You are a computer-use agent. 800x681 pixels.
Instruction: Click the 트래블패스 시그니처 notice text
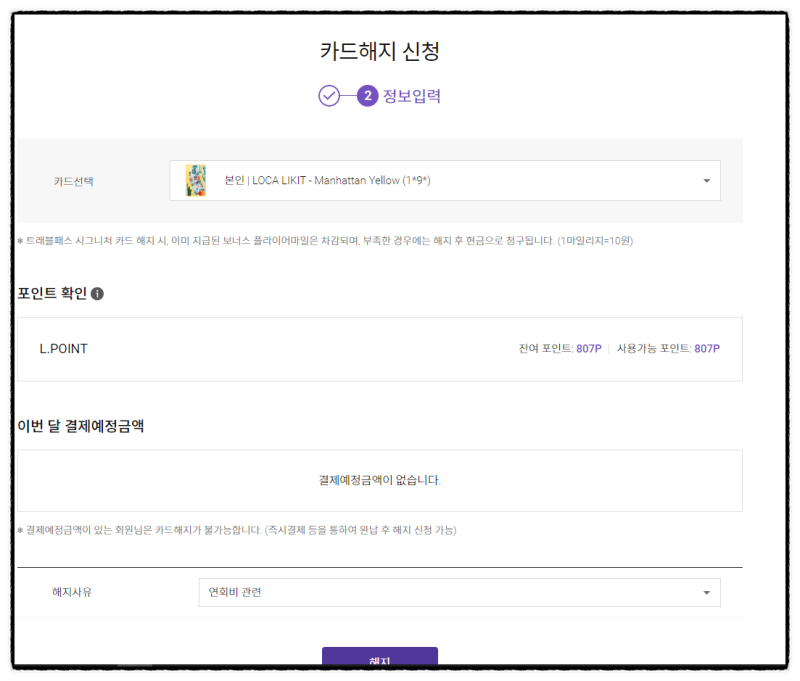(325, 241)
